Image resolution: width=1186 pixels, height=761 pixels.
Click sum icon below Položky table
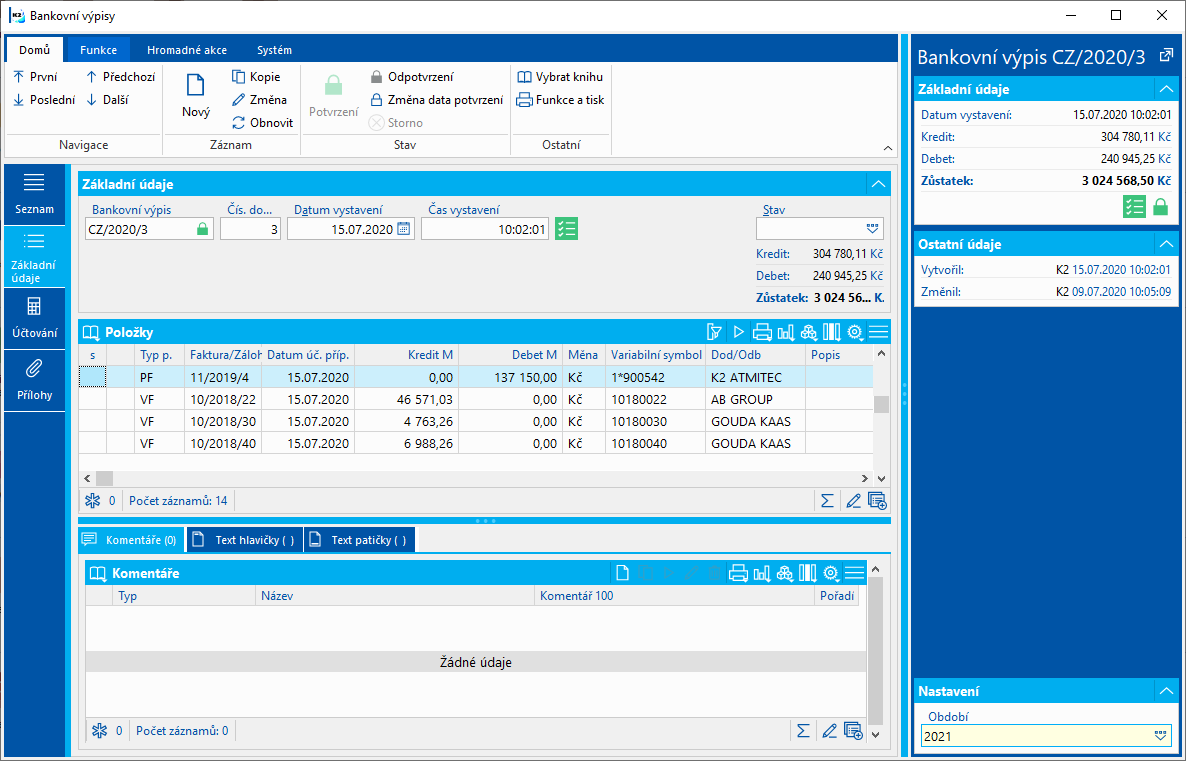pyautogui.click(x=827, y=501)
